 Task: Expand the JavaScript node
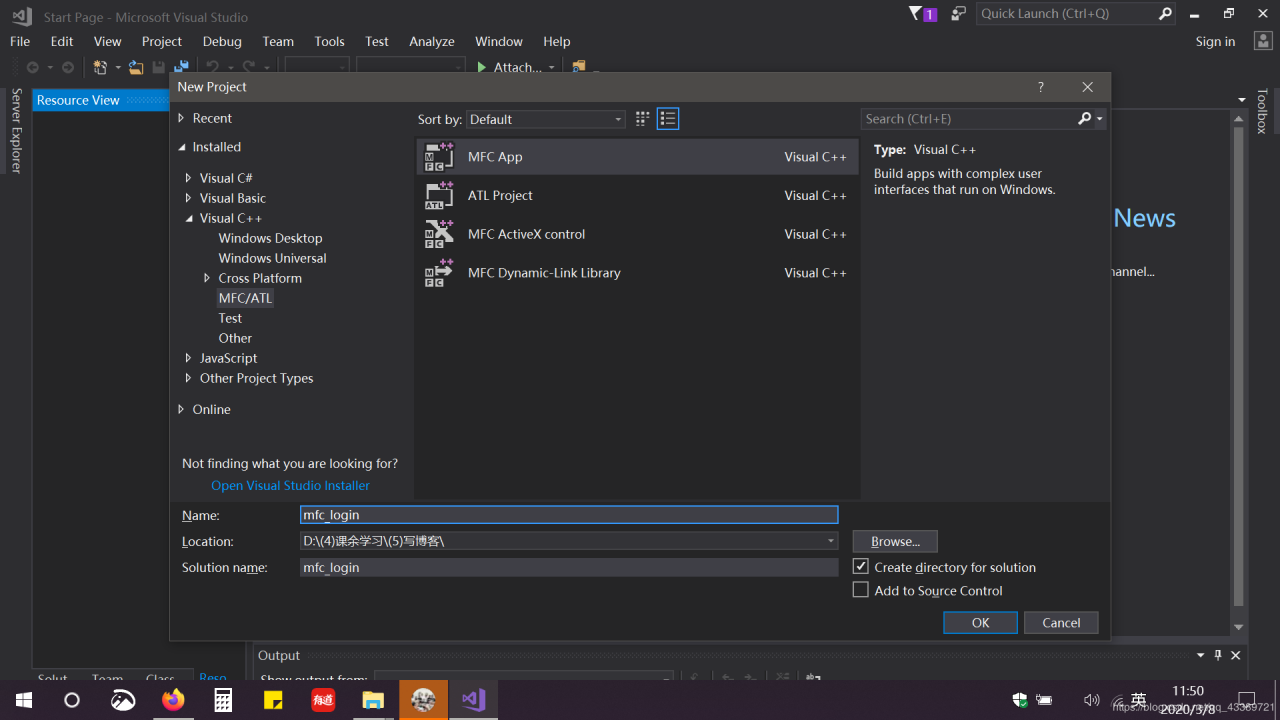[188, 358]
